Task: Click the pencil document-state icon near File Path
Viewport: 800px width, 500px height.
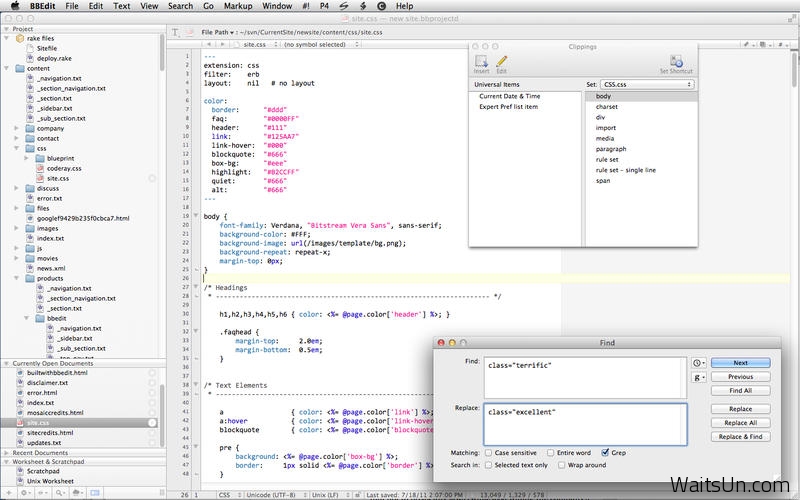Action: coord(190,32)
